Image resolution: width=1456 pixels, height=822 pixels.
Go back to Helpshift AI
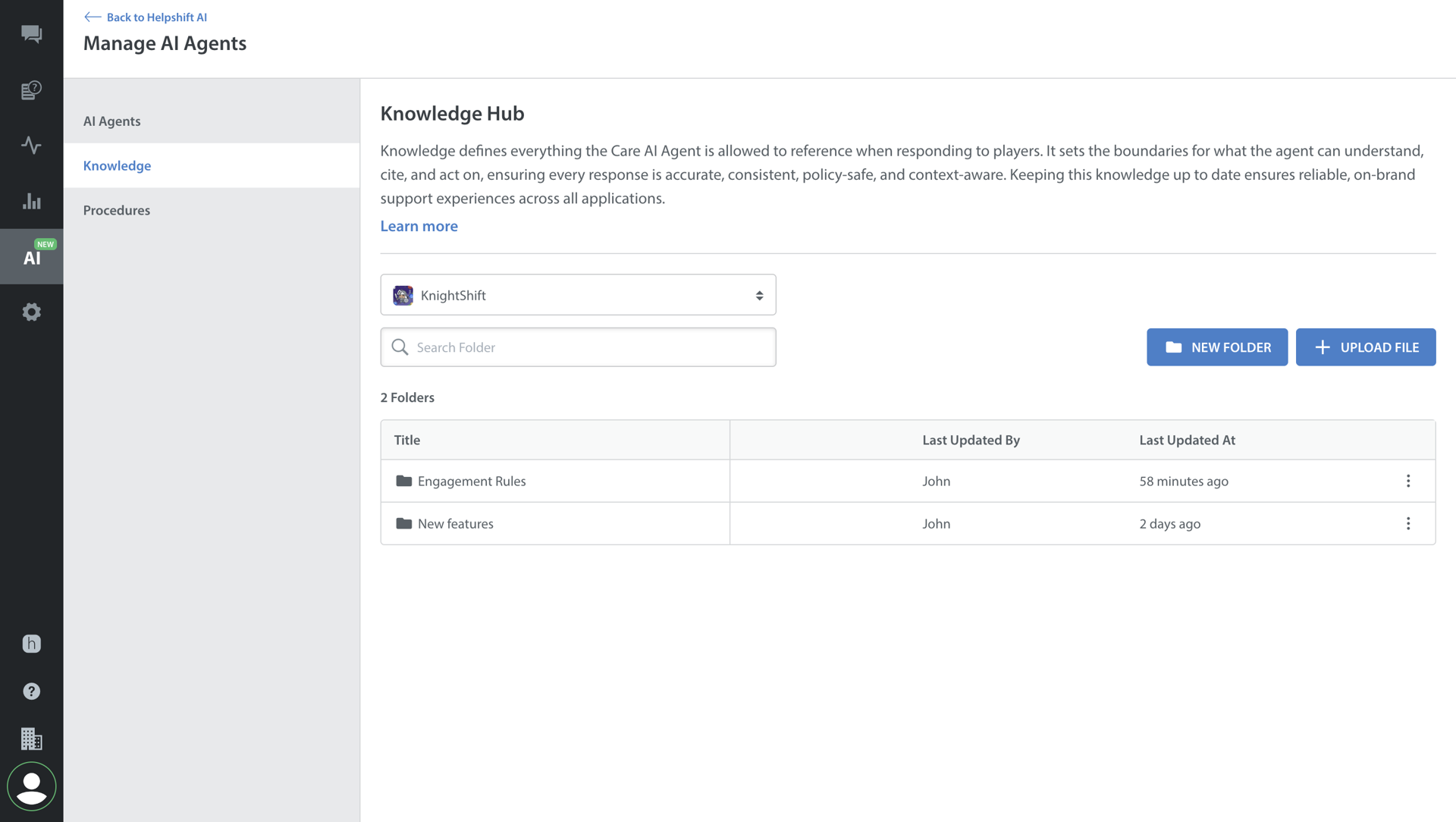pyautogui.click(x=146, y=17)
